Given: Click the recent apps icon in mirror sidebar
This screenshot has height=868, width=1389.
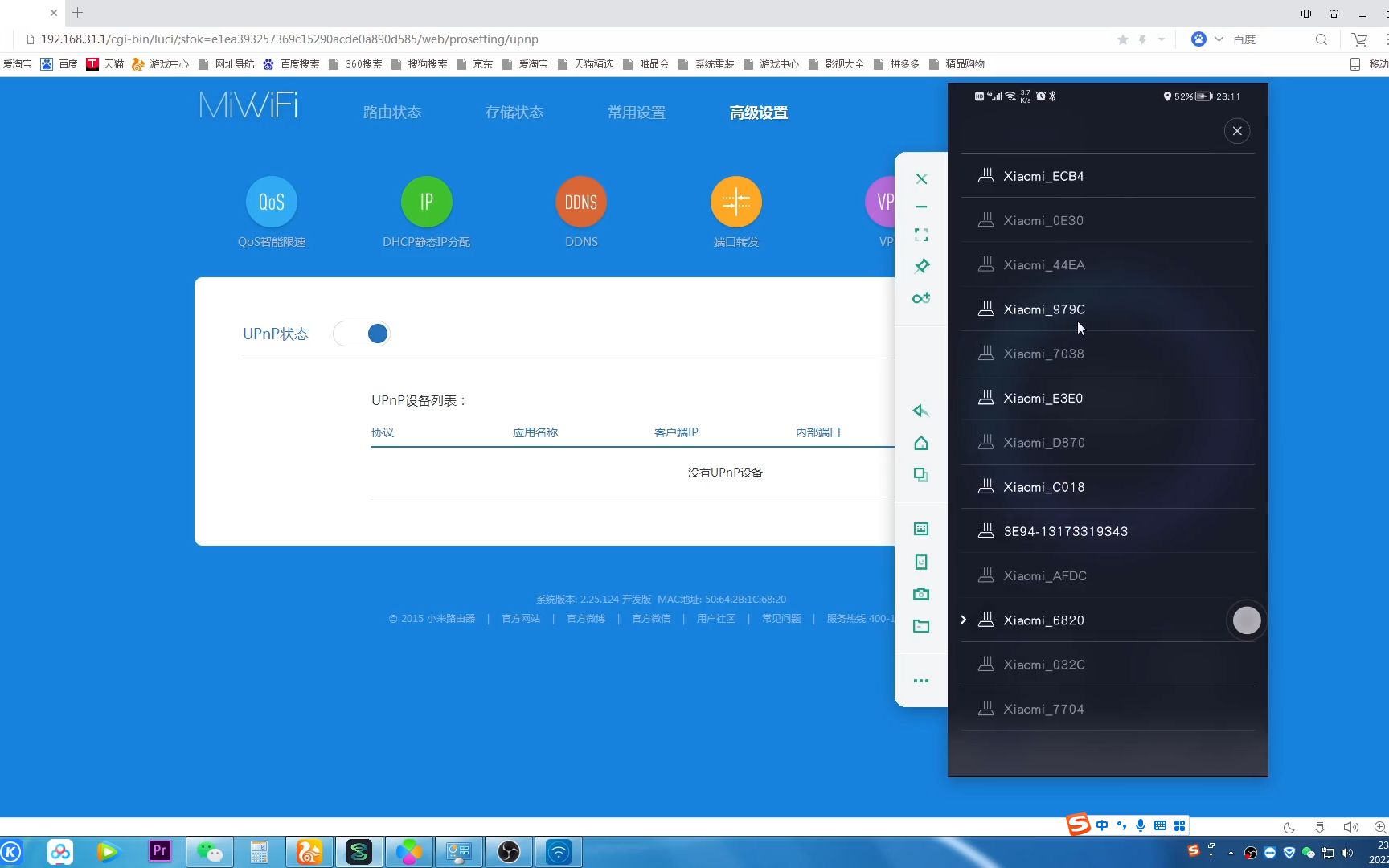Looking at the screenshot, I should (x=921, y=475).
